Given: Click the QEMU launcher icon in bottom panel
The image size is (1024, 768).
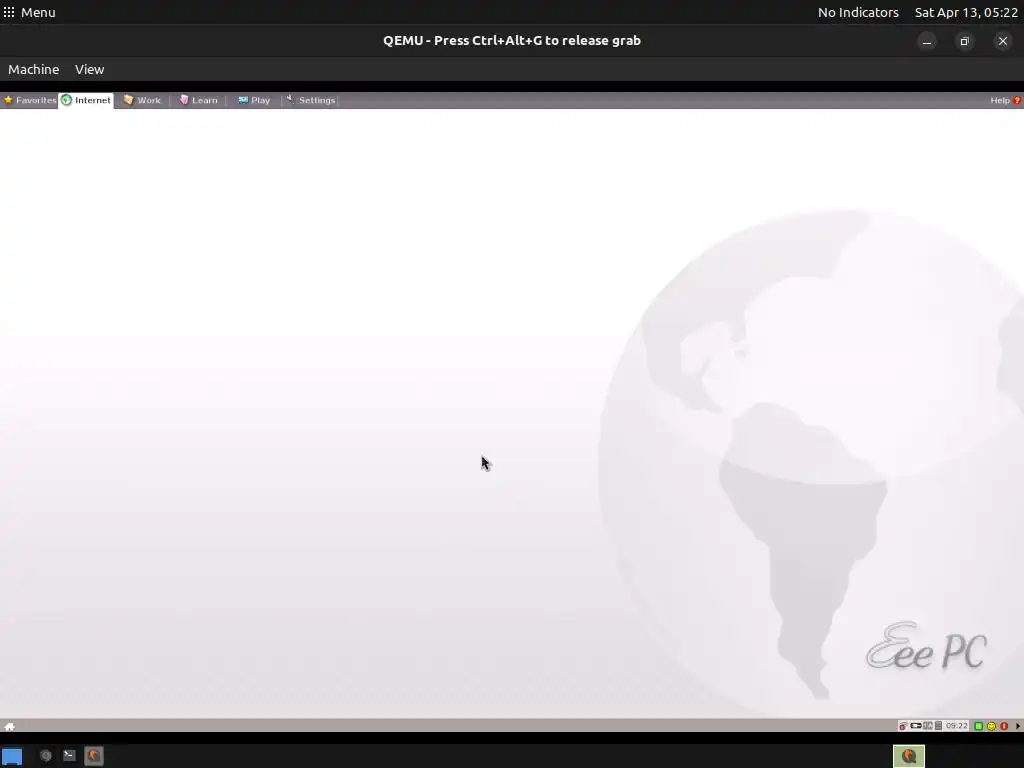Looking at the screenshot, I should [94, 756].
